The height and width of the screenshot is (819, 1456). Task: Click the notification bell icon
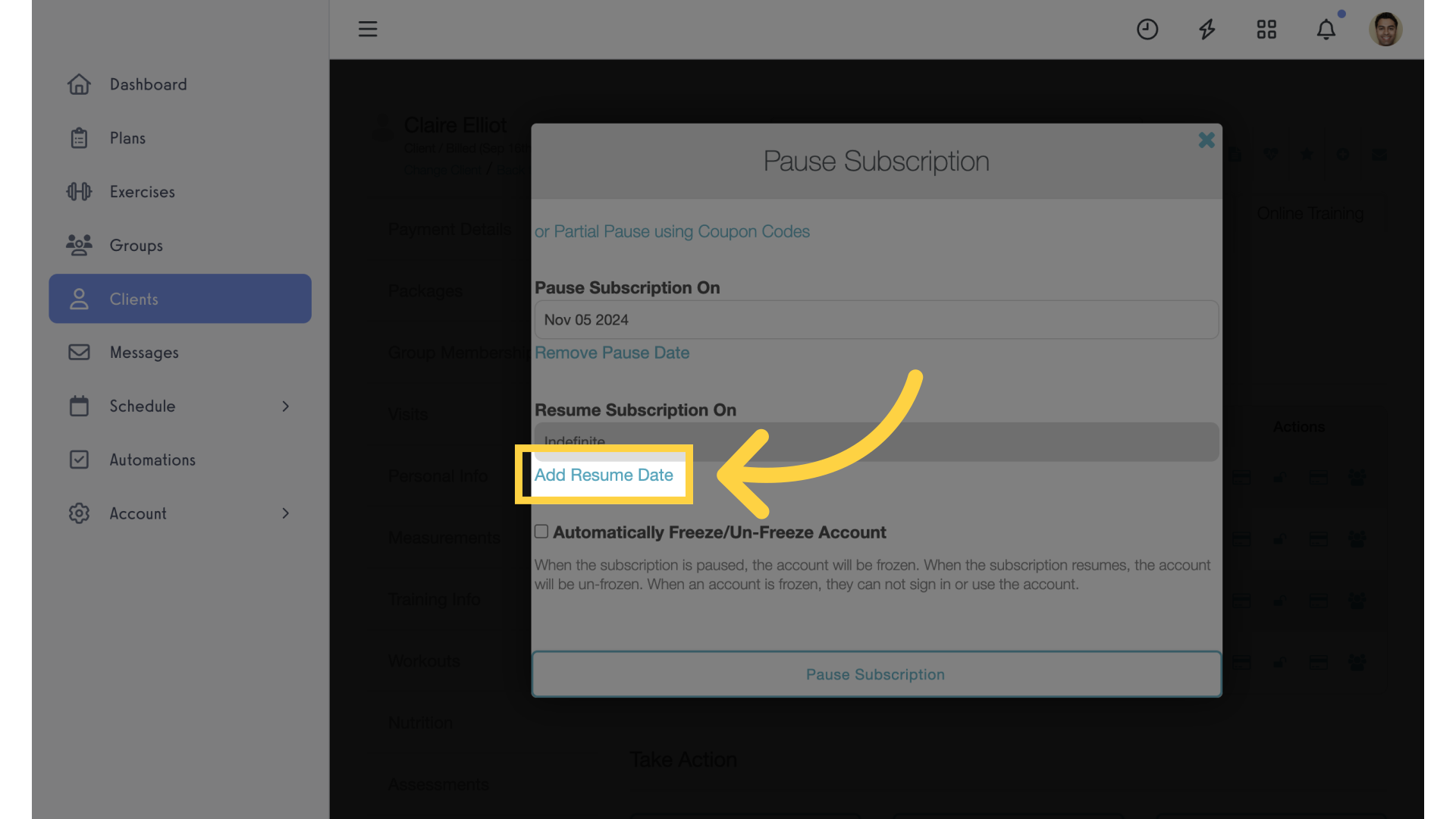pos(1326,27)
